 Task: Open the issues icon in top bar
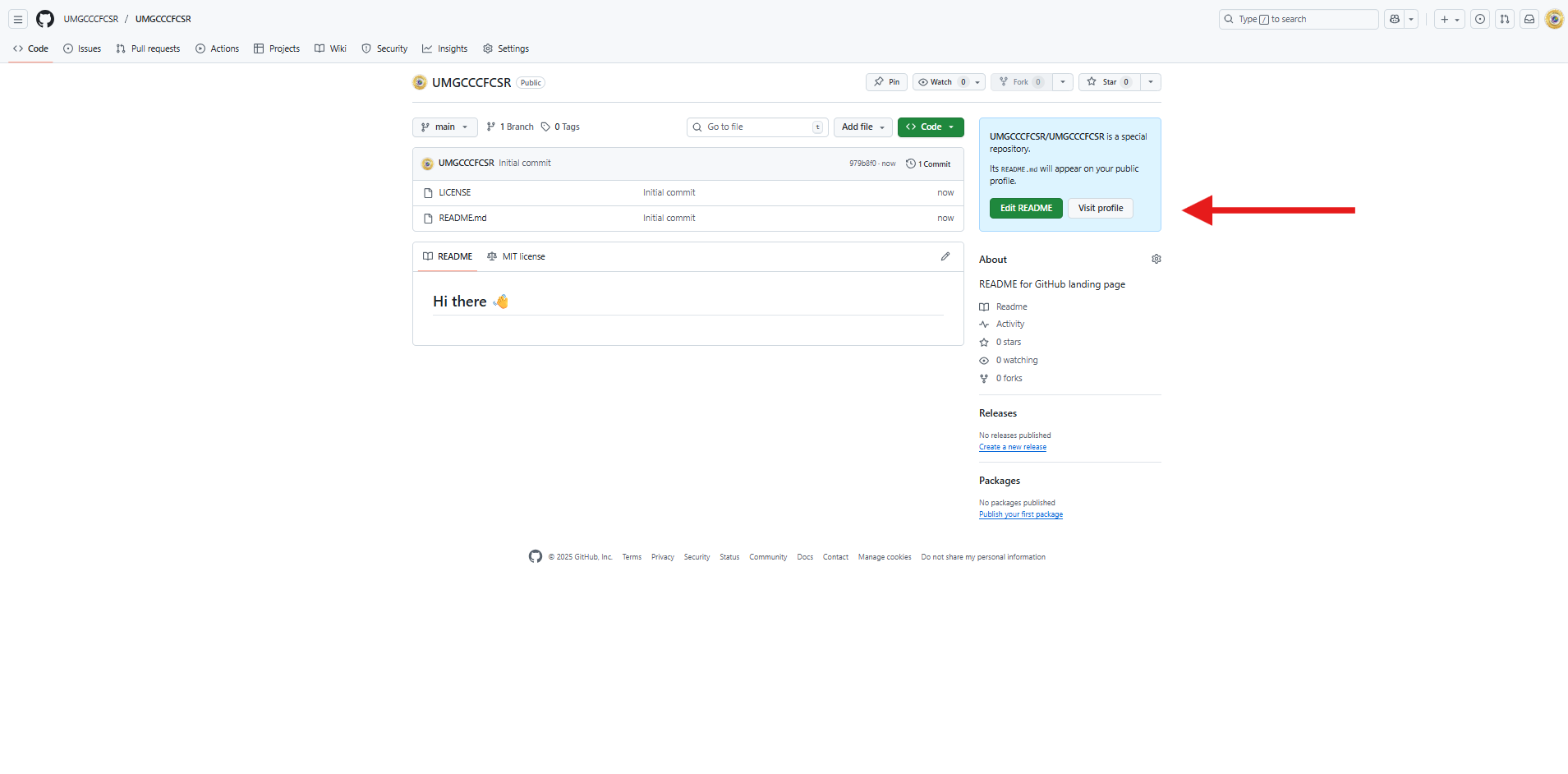[x=1479, y=19]
